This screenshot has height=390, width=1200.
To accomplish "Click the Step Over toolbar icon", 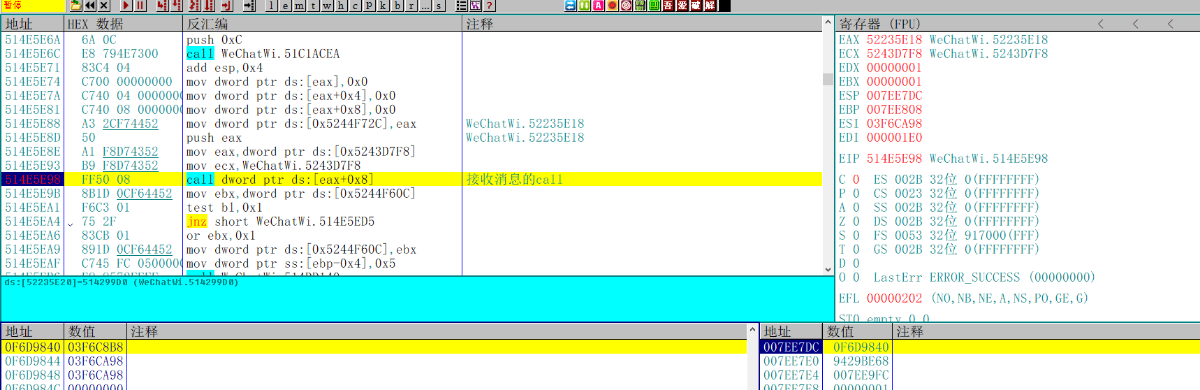I will pos(176,5).
